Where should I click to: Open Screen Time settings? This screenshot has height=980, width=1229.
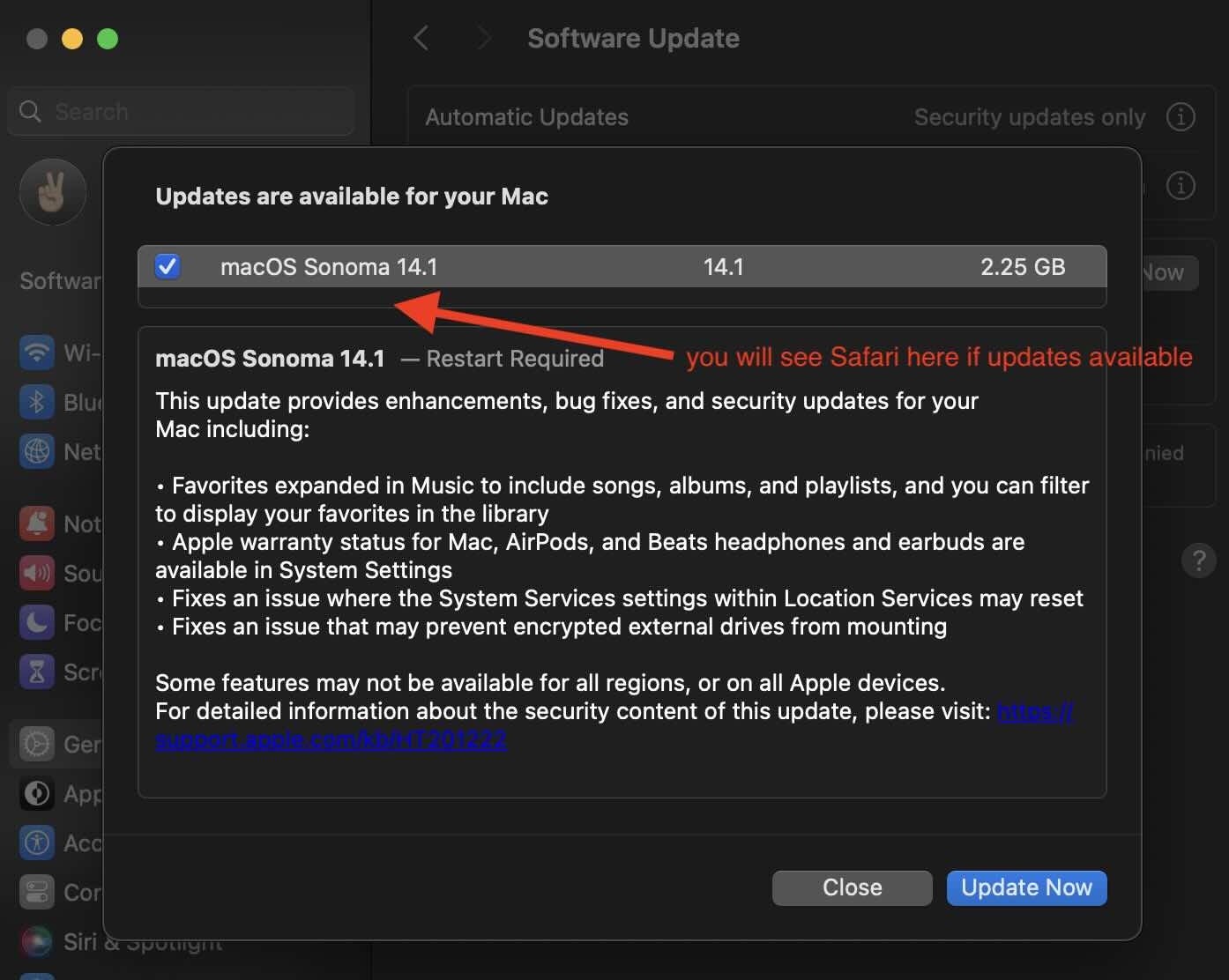click(36, 672)
